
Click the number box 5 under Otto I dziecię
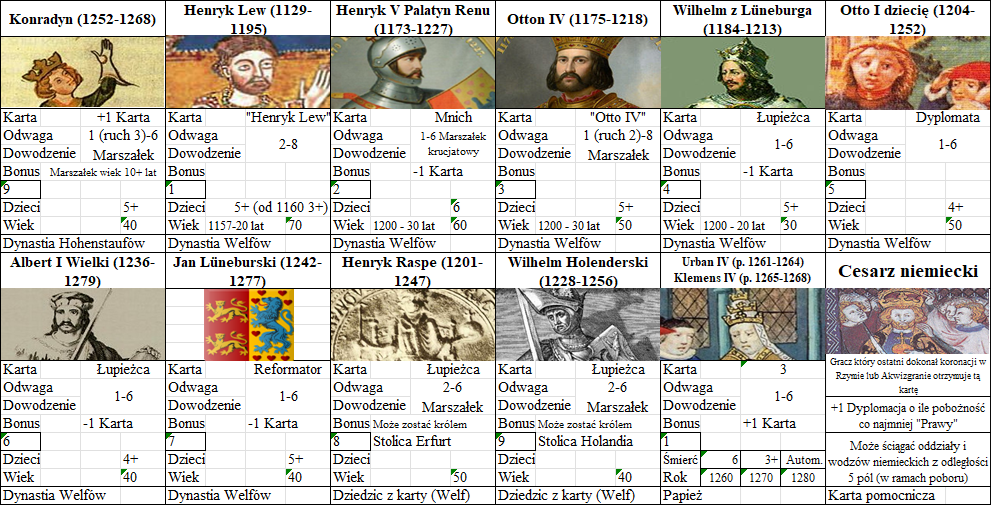tap(846, 189)
